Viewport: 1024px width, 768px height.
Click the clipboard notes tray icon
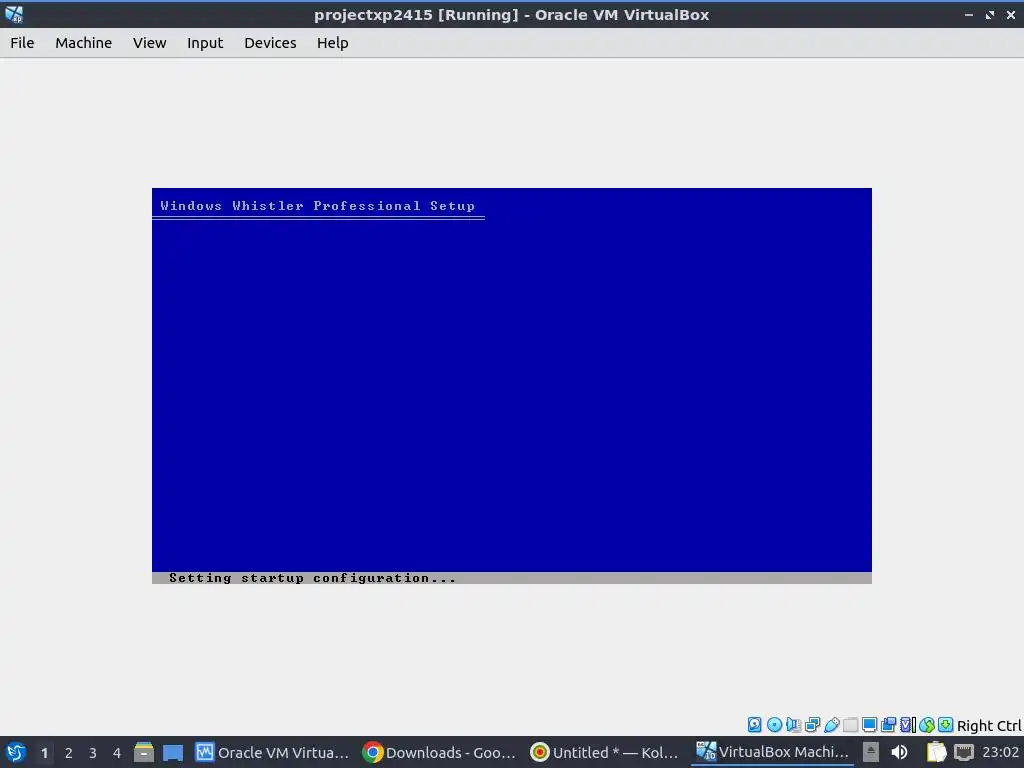[936, 752]
